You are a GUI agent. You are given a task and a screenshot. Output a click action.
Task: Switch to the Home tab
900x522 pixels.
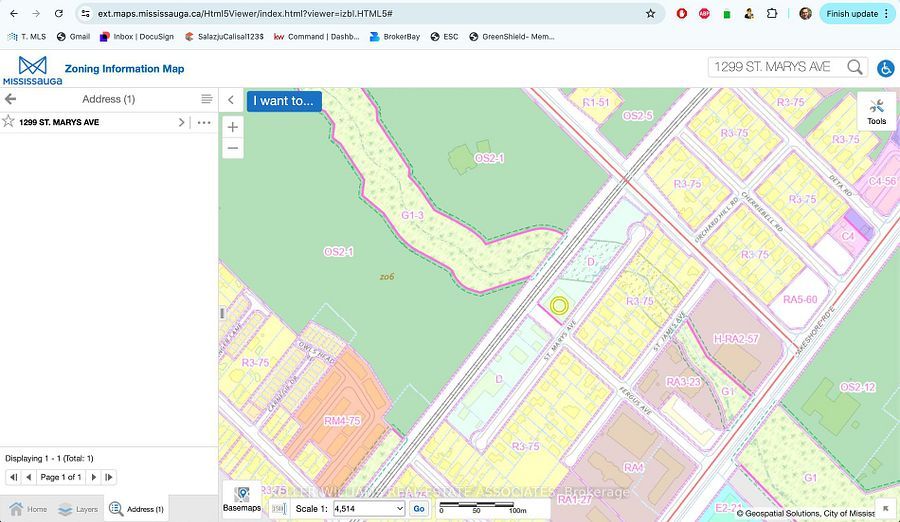pyautogui.click(x=27, y=509)
